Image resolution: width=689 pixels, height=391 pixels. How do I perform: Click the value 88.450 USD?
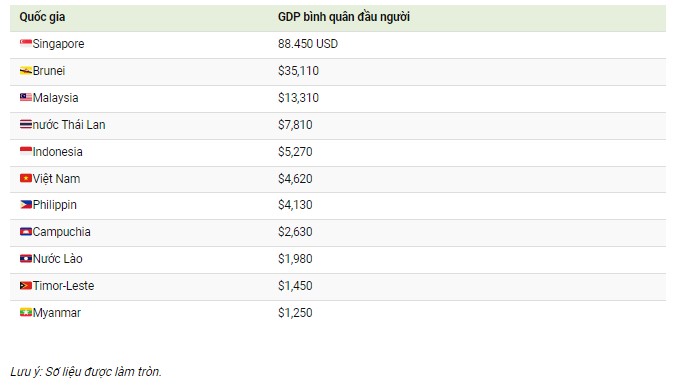tap(308, 44)
